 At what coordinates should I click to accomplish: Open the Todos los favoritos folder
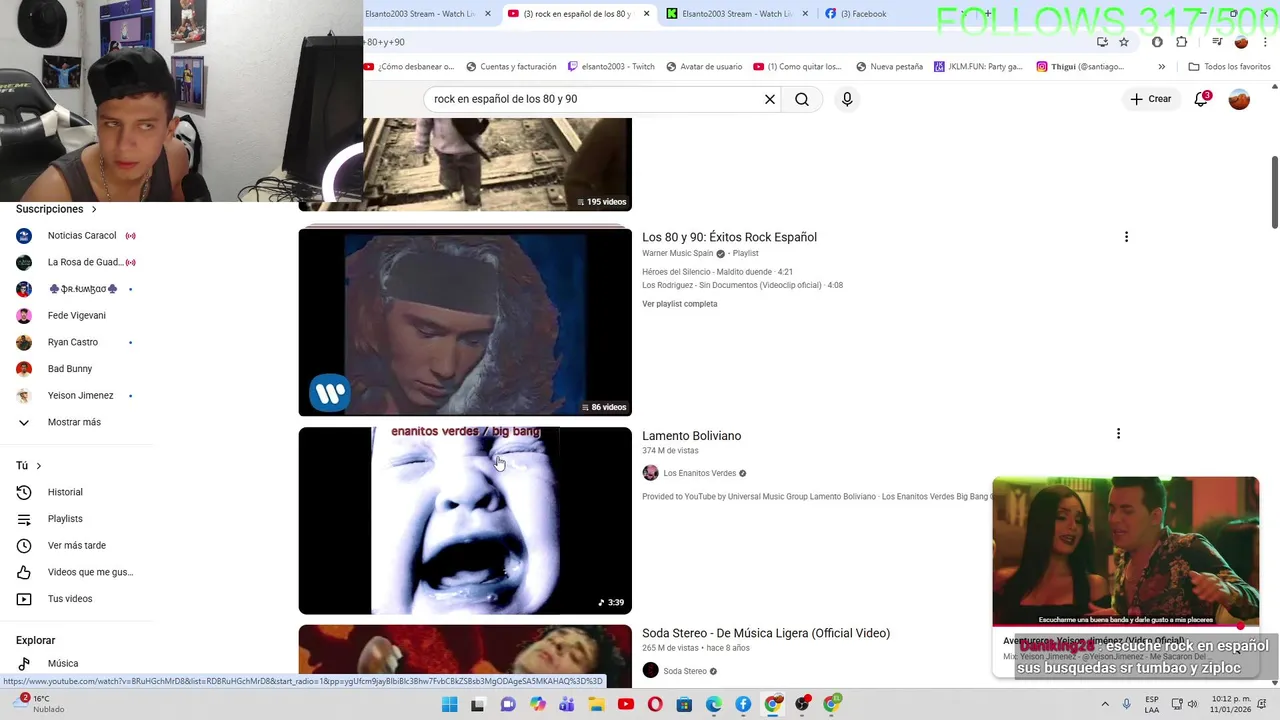1229,67
